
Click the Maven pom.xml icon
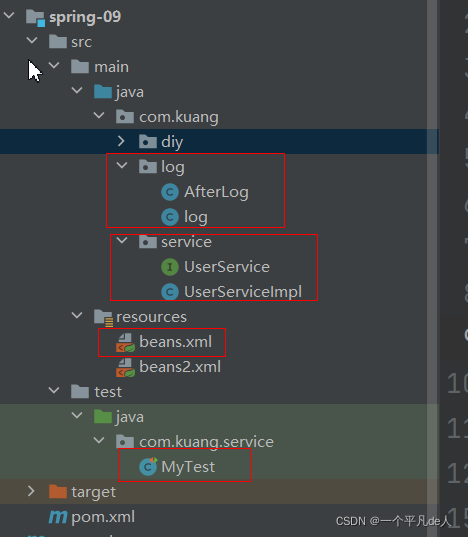click(58, 517)
